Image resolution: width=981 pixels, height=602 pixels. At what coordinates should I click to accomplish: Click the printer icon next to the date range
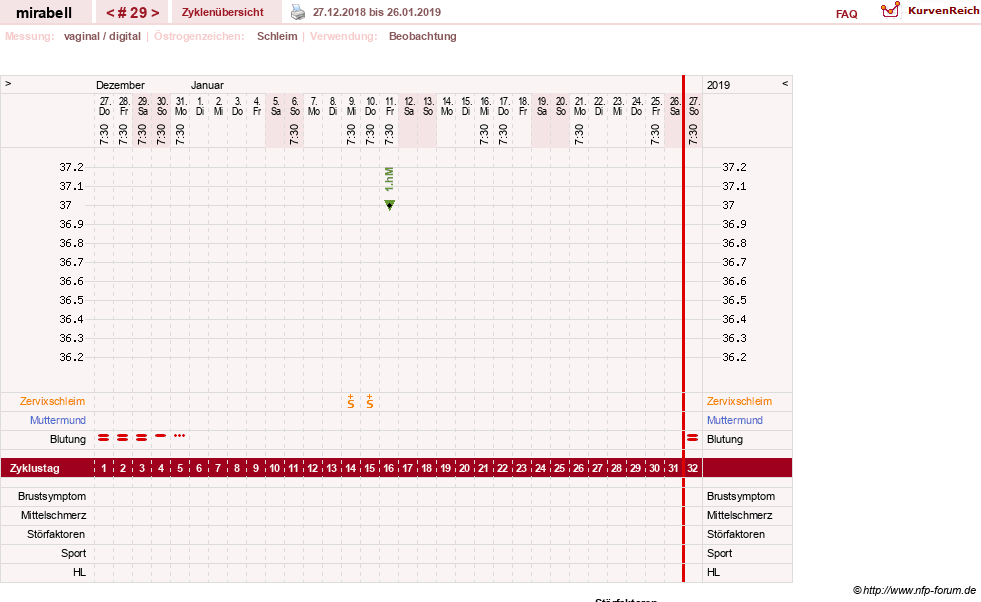(298, 12)
